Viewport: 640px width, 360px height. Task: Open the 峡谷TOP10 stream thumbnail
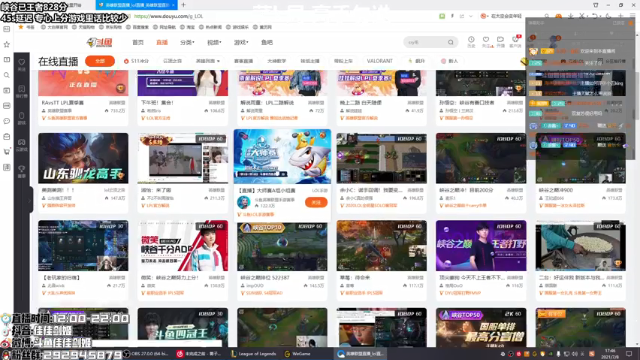pyautogui.click(x=282, y=246)
